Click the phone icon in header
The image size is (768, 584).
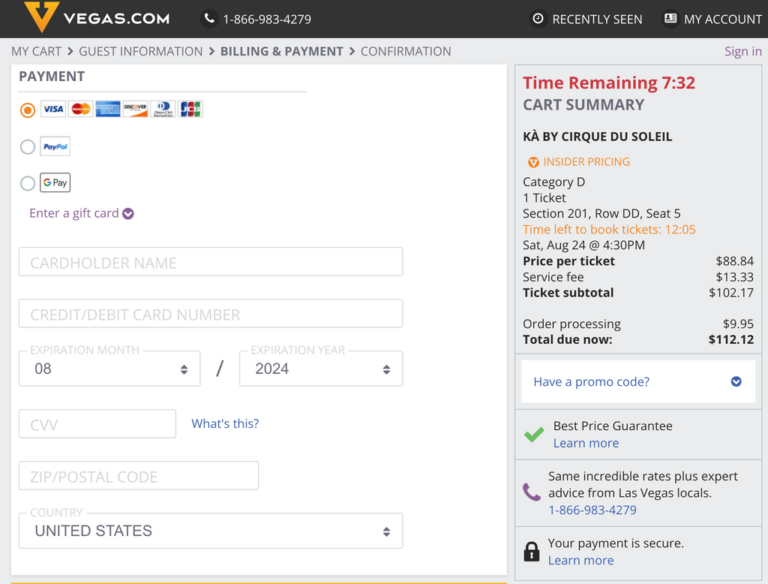[x=209, y=19]
